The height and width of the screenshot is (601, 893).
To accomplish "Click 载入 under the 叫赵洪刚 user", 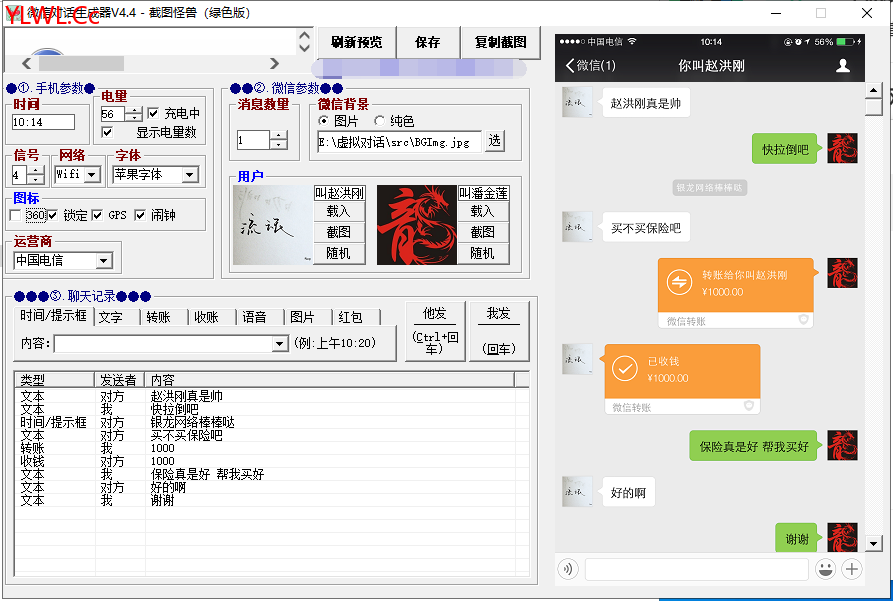I will [x=339, y=211].
